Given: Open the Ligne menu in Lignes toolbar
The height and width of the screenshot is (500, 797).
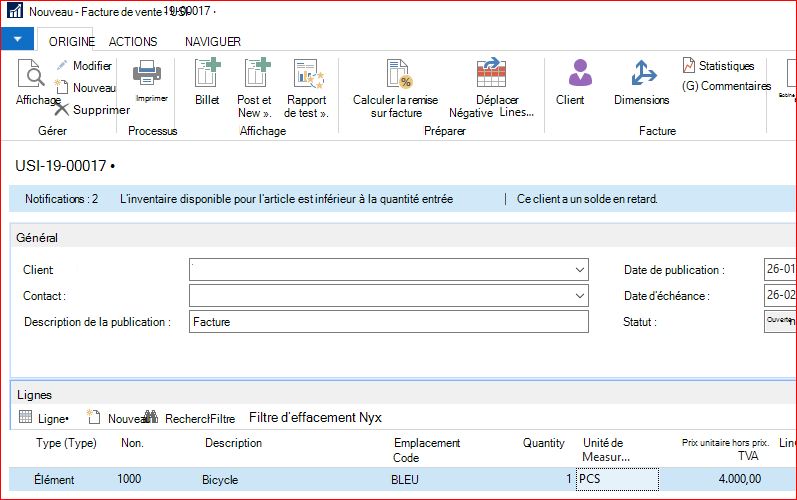Looking at the screenshot, I should (44, 418).
